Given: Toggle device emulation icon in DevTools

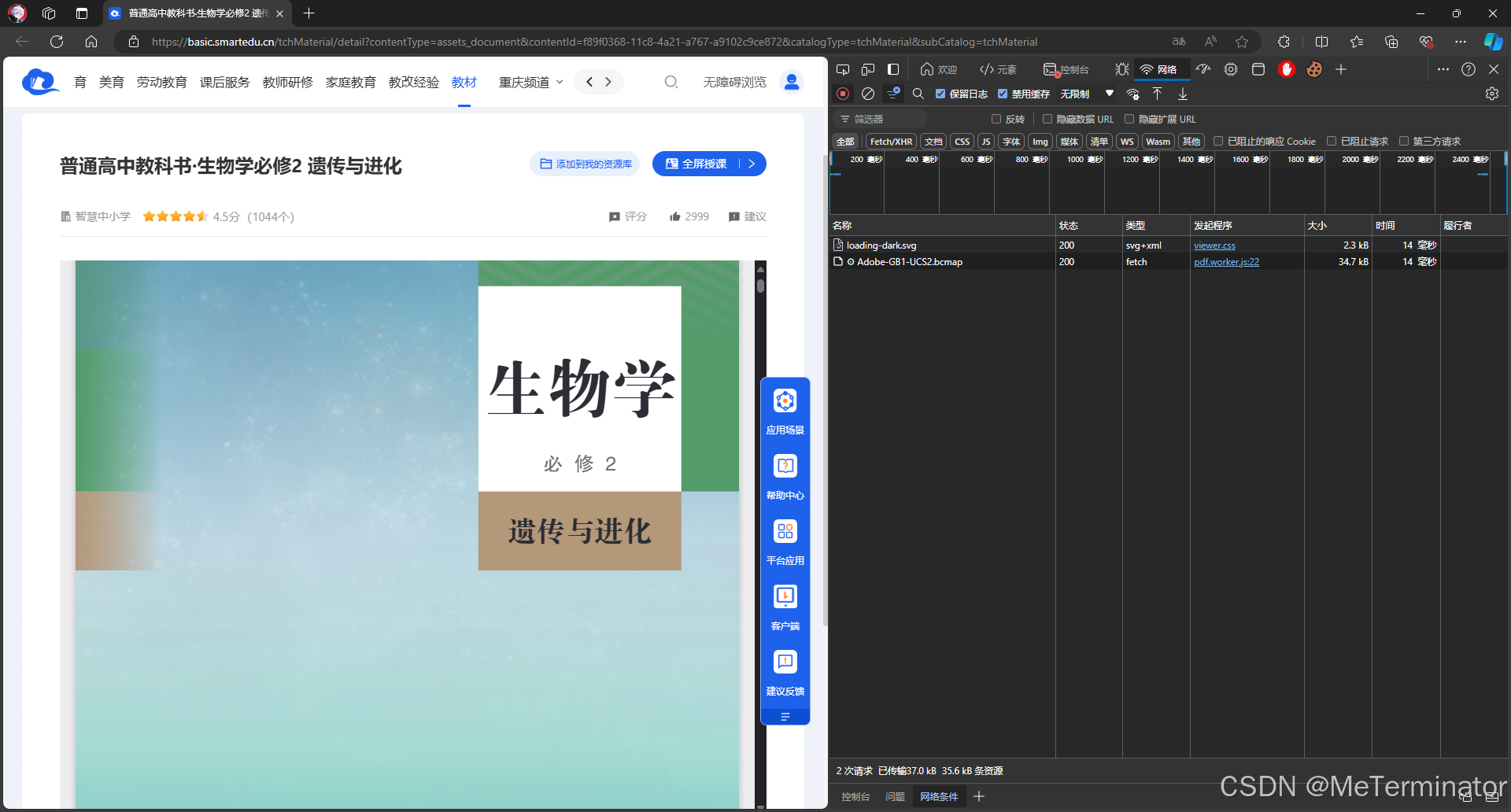Looking at the screenshot, I should (x=868, y=69).
